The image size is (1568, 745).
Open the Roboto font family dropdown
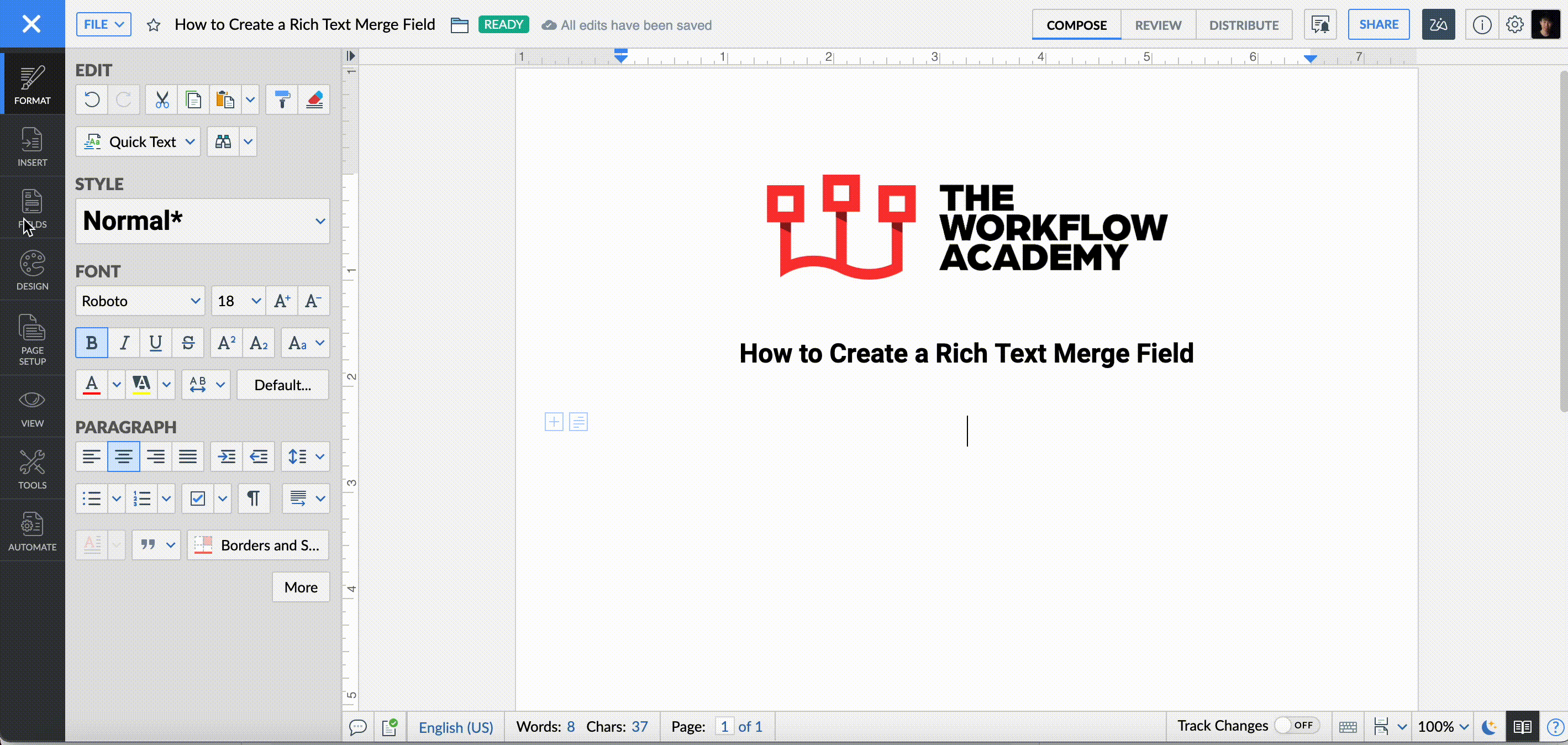click(140, 301)
